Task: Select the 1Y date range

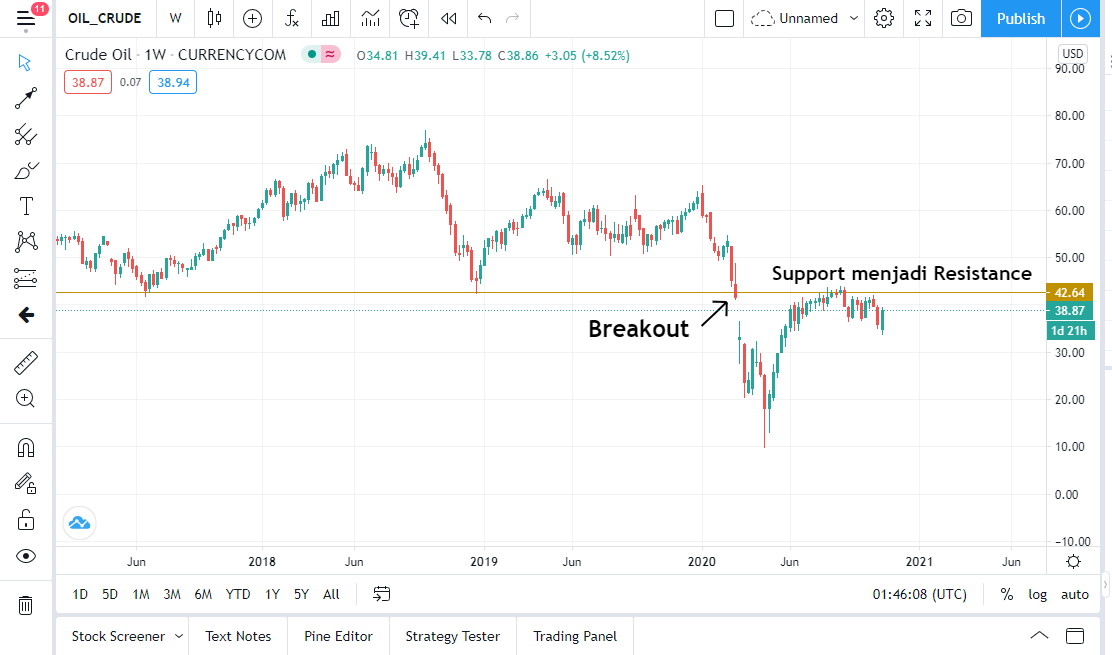Action: pyautogui.click(x=272, y=594)
